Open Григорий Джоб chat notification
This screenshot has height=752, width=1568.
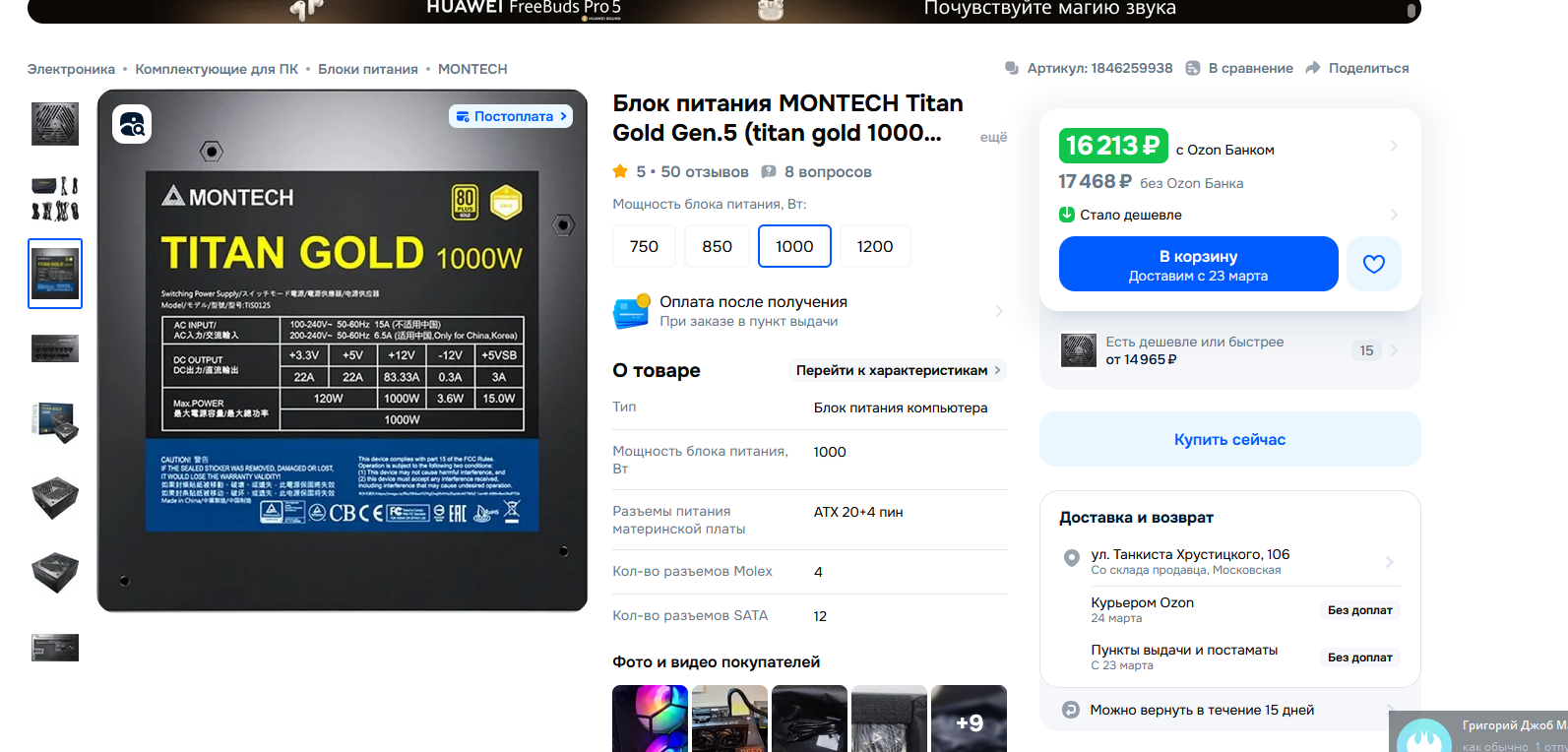point(1478,731)
